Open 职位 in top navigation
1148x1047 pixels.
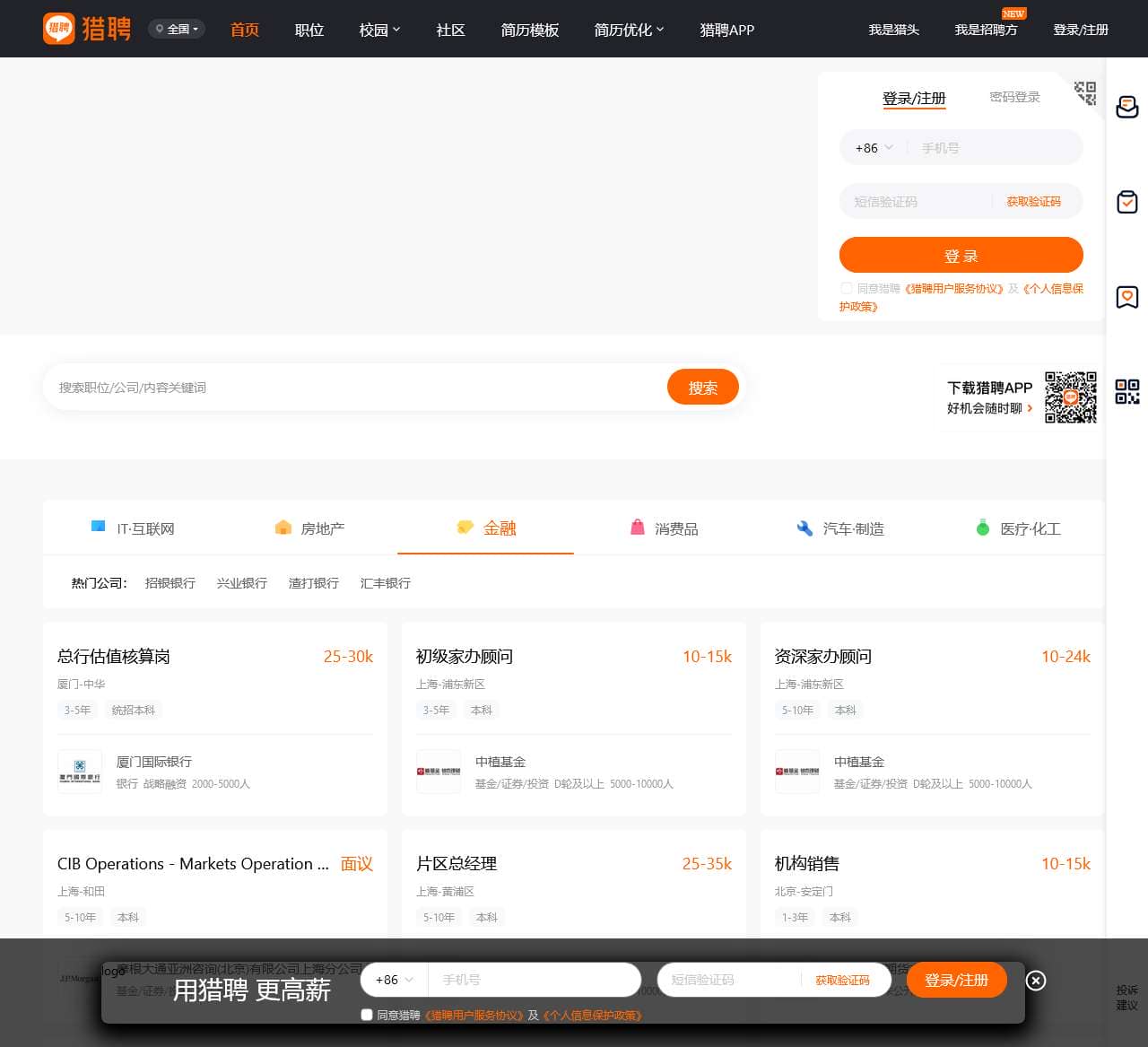pos(309,30)
